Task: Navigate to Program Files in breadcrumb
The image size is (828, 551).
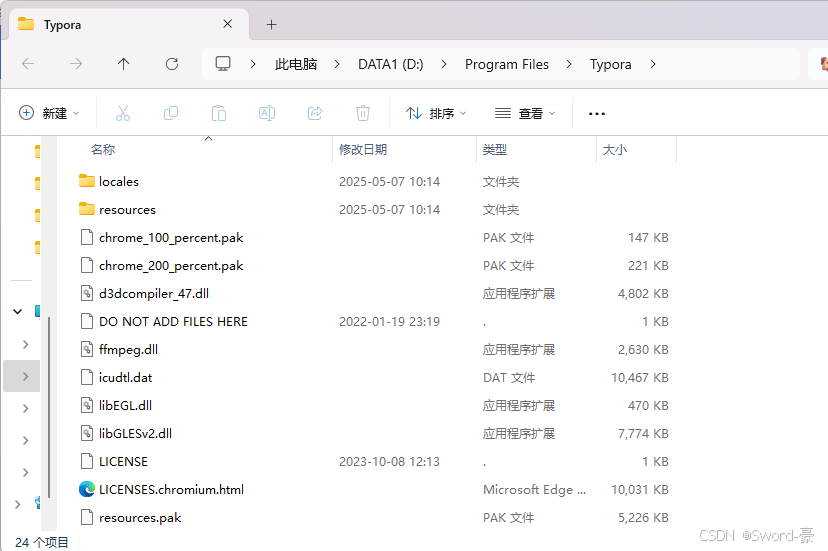Action: (507, 64)
